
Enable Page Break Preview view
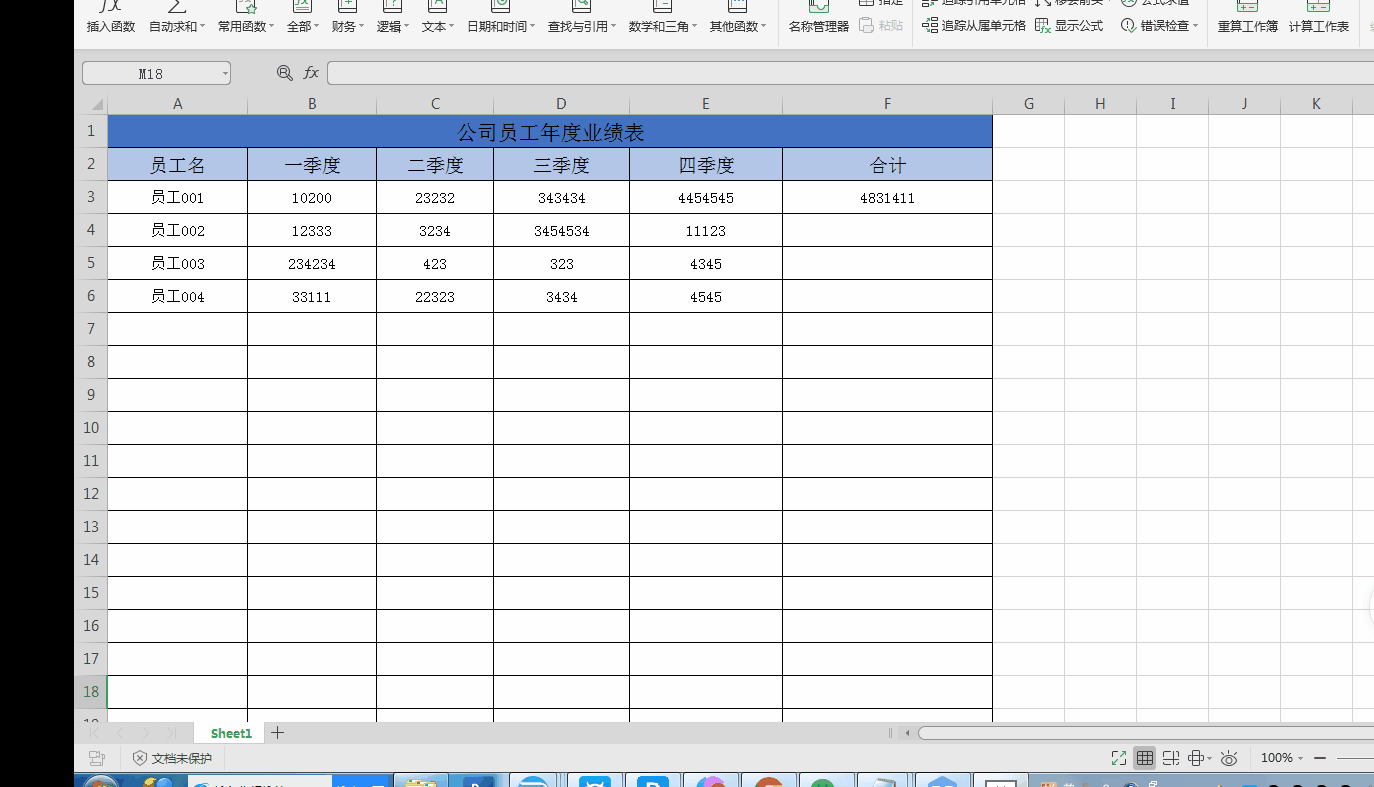pos(1171,758)
